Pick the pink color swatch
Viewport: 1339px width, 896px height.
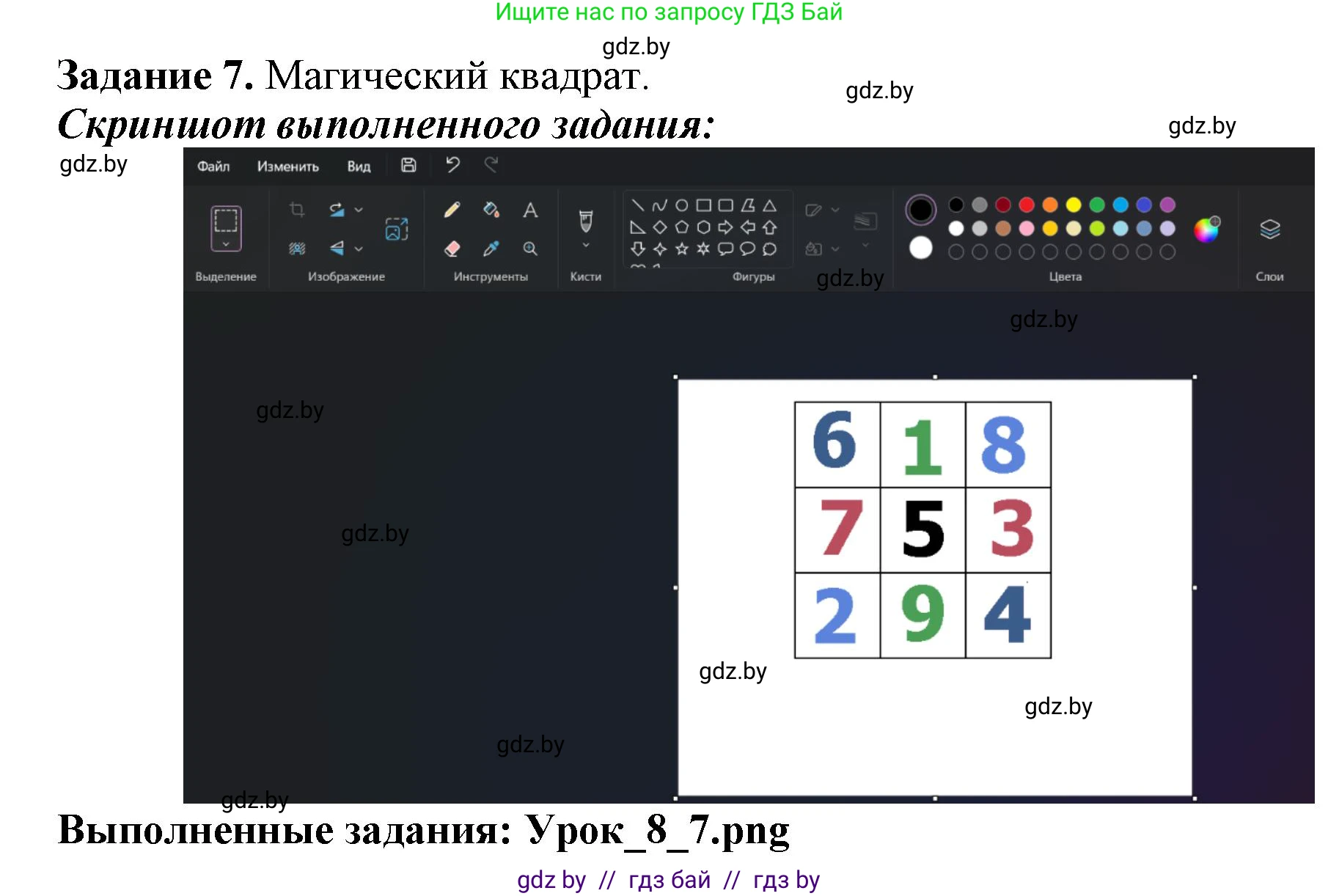(x=1027, y=228)
